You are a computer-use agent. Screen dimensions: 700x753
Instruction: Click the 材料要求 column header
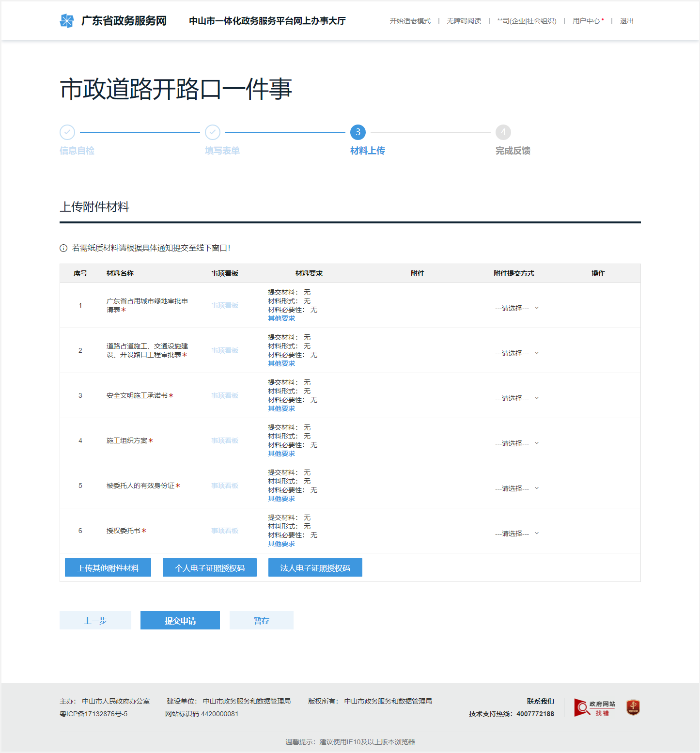[x=309, y=273]
